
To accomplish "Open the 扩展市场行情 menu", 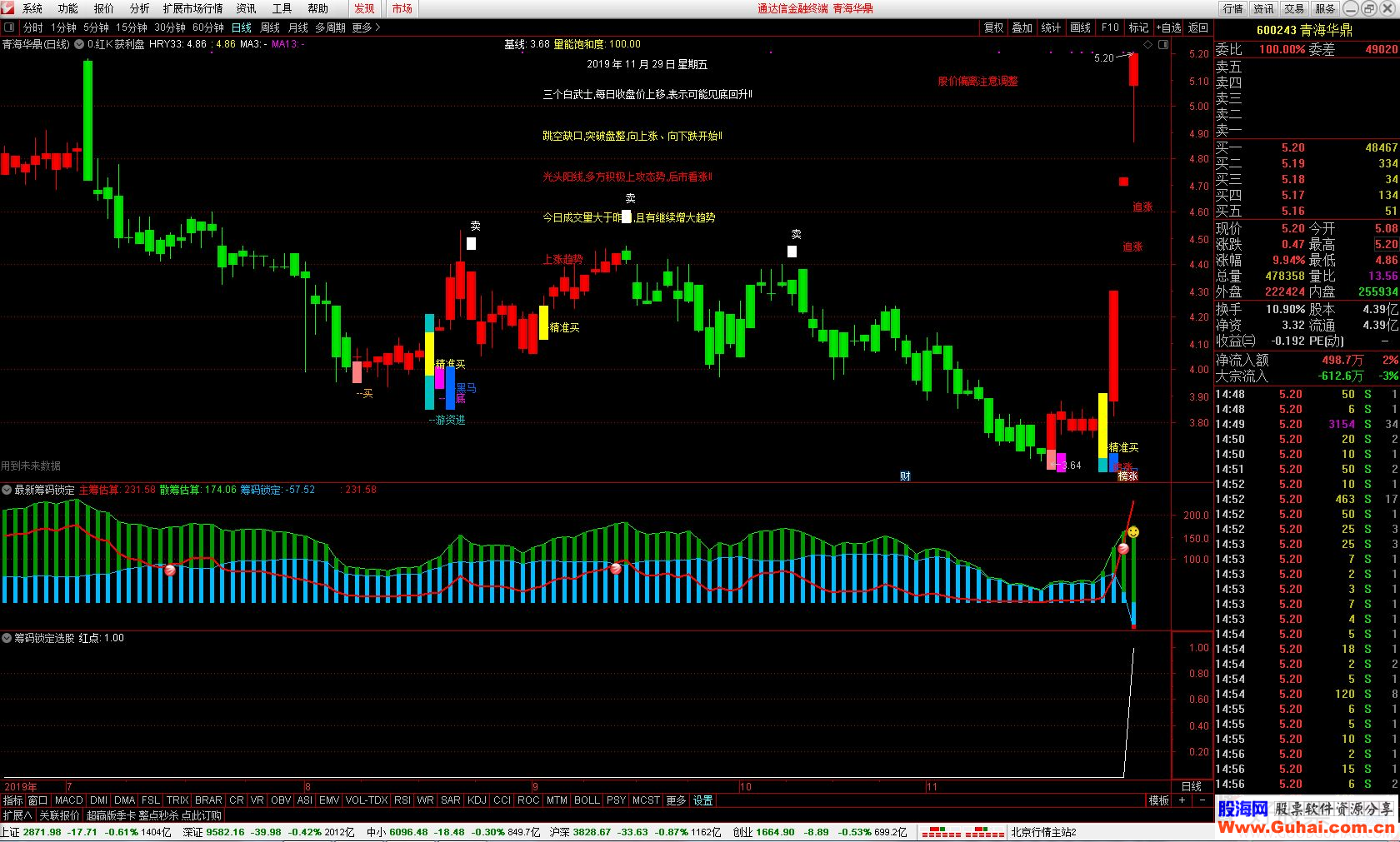I will 193,8.
